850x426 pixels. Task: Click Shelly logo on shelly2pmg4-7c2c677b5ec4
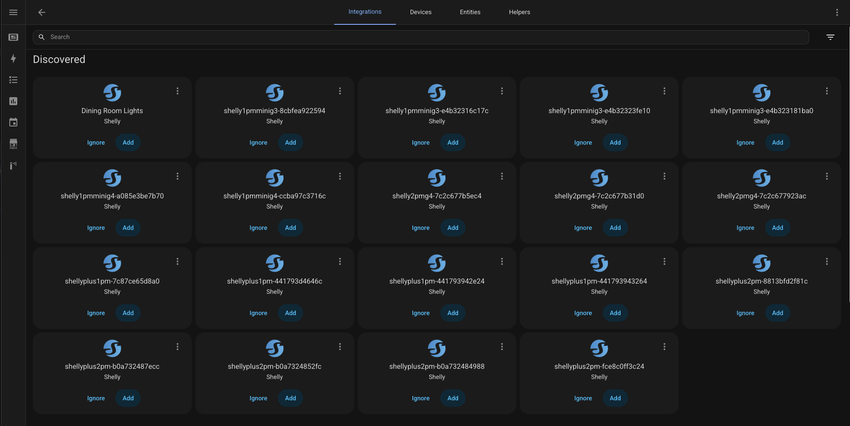point(436,178)
